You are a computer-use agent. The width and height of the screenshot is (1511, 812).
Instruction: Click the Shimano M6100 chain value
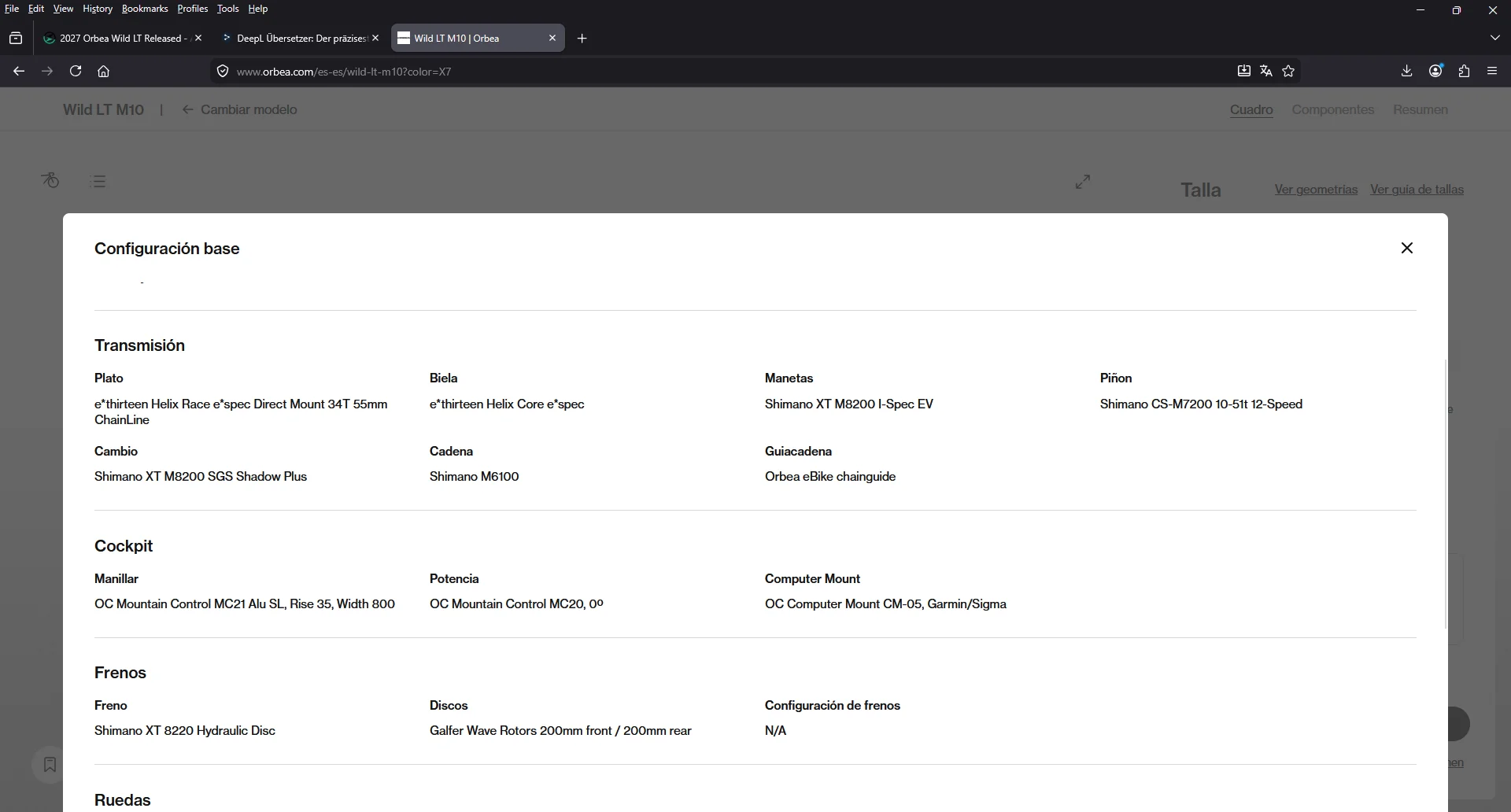[474, 477]
